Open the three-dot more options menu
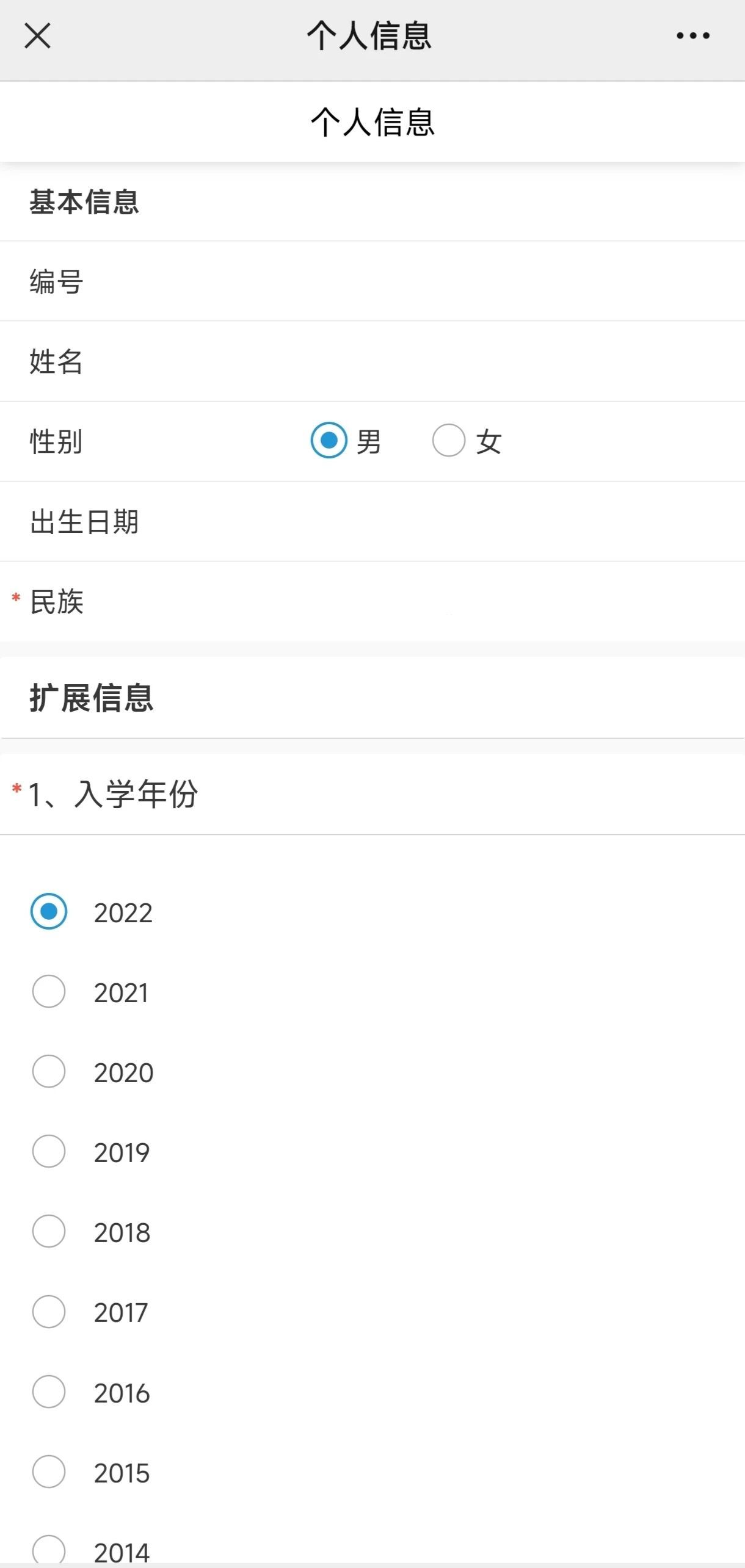745x1568 pixels. (692, 36)
